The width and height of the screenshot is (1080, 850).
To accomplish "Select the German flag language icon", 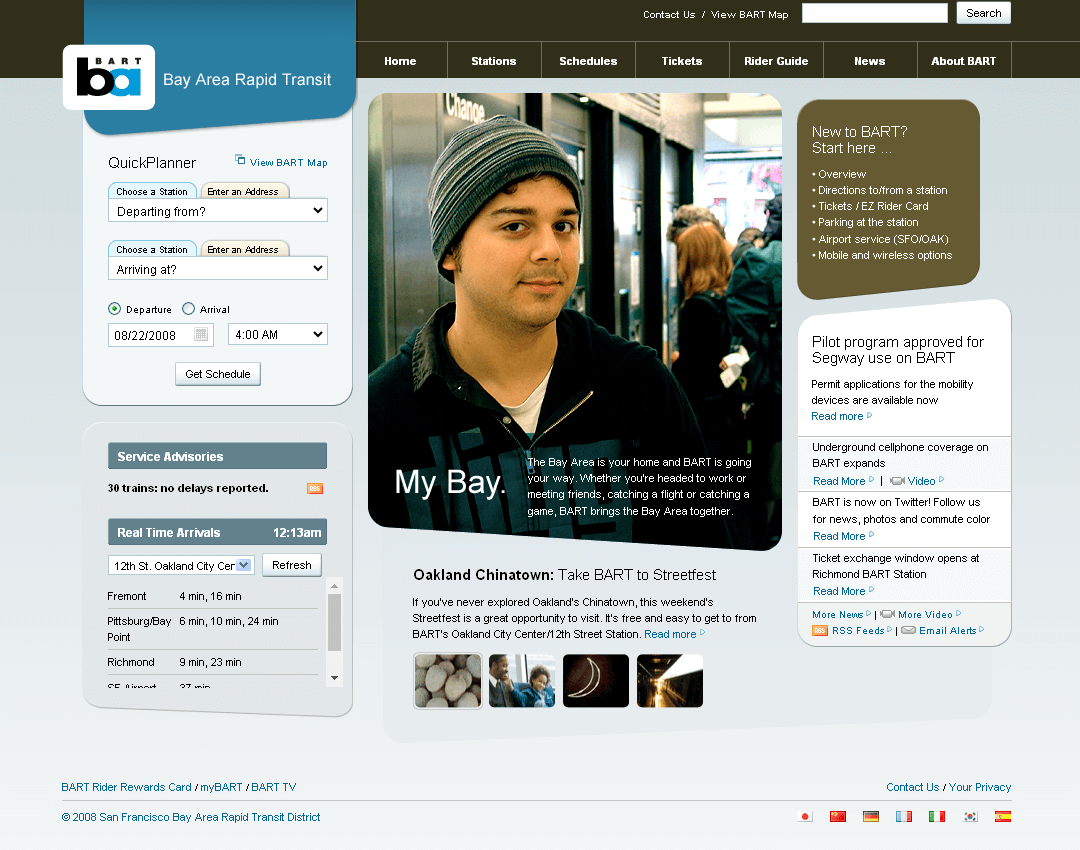I will (x=871, y=816).
